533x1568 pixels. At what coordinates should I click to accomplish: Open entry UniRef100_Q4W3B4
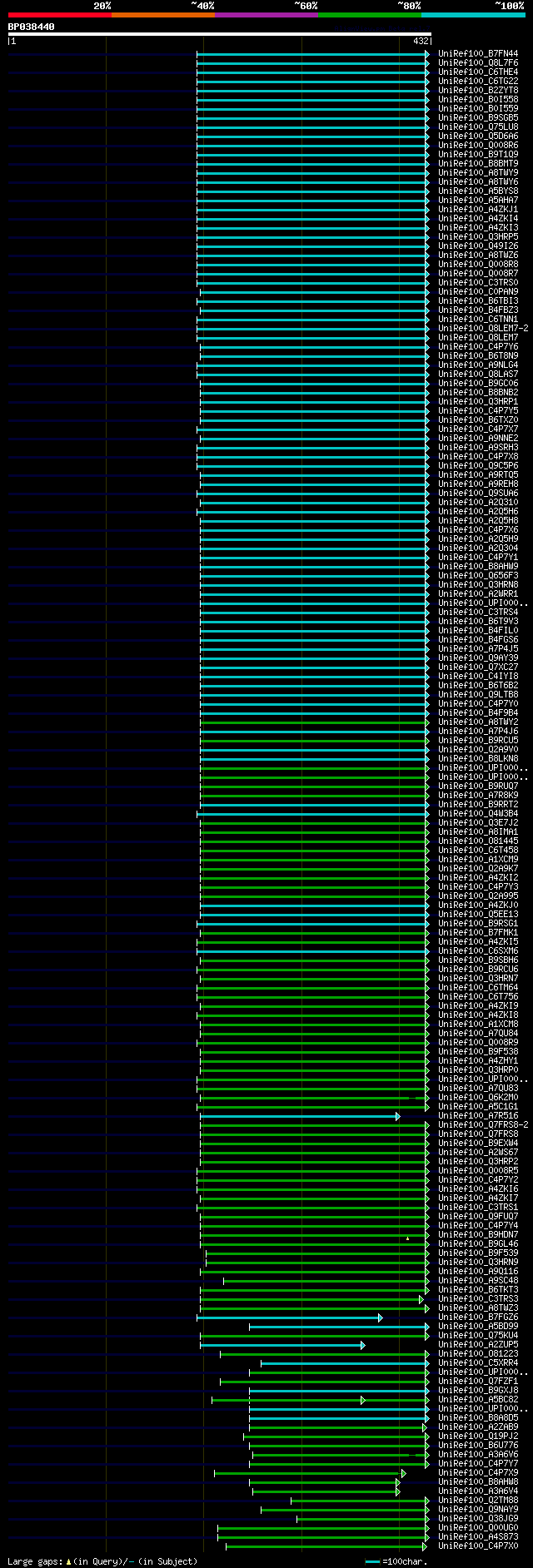[x=478, y=814]
